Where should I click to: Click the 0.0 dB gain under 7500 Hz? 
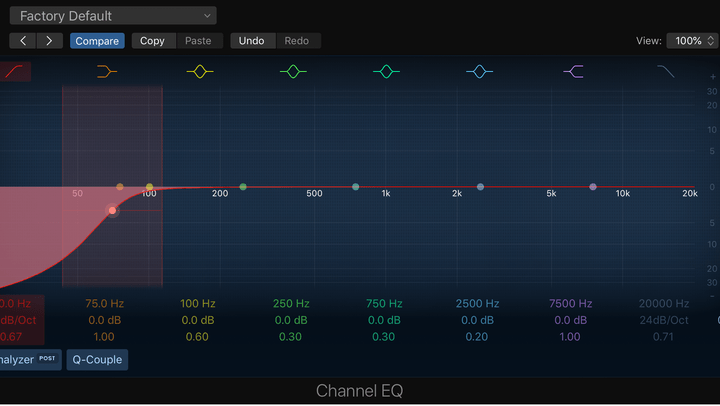[x=571, y=320]
